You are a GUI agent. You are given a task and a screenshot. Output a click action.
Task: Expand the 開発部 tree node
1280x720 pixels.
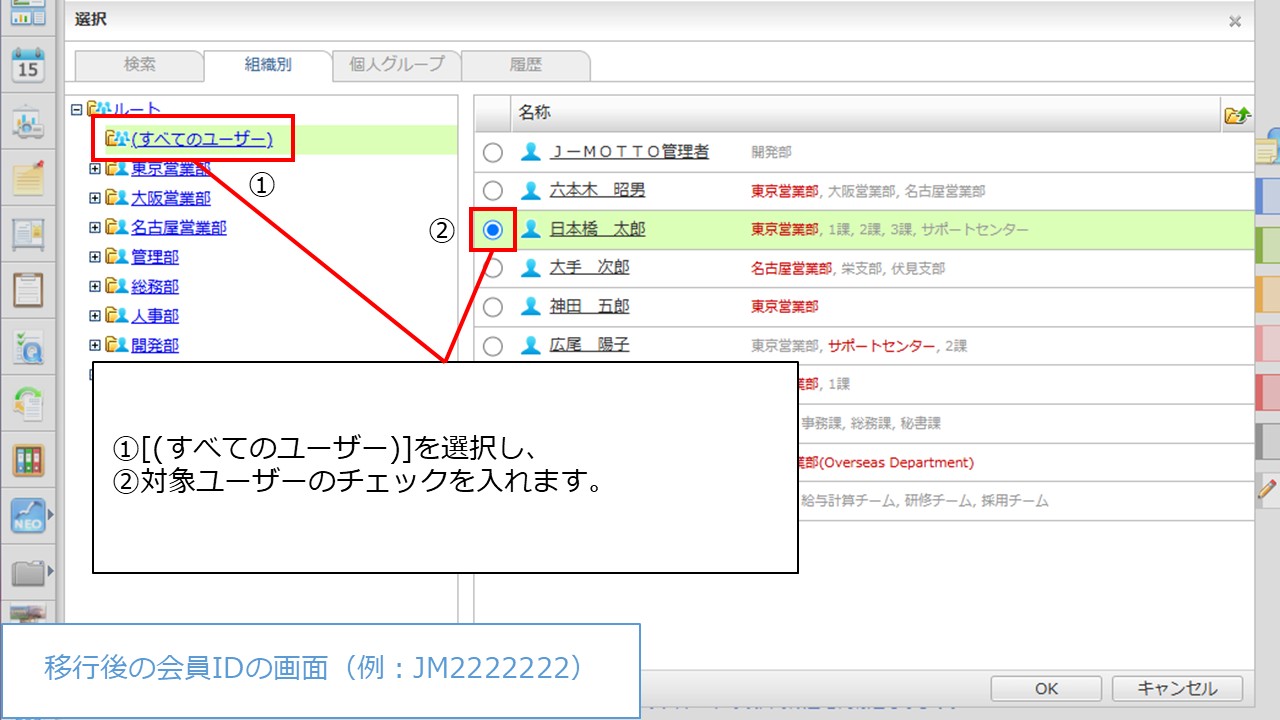click(x=95, y=346)
